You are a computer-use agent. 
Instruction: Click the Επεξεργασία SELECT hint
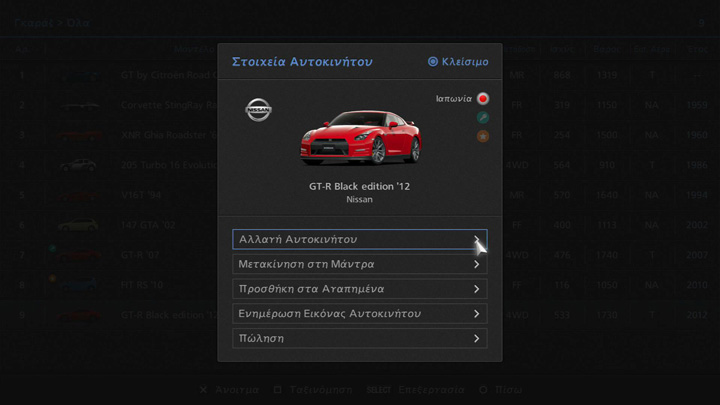(415, 390)
